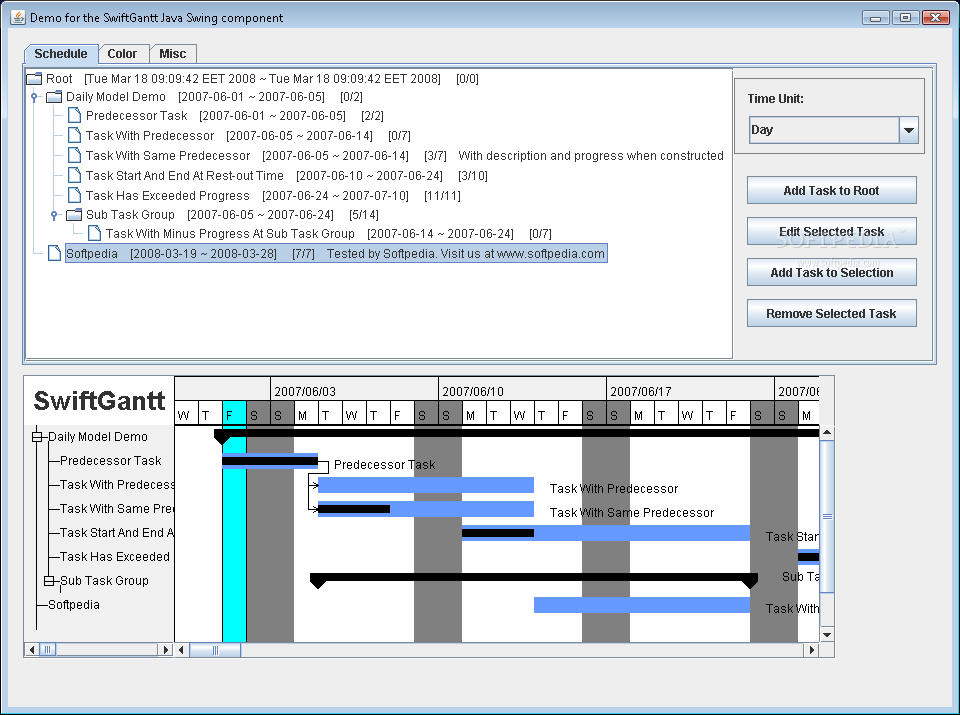Screen dimensions: 960x715
Task: Click Add Task to Root button
Action: [x=831, y=190]
